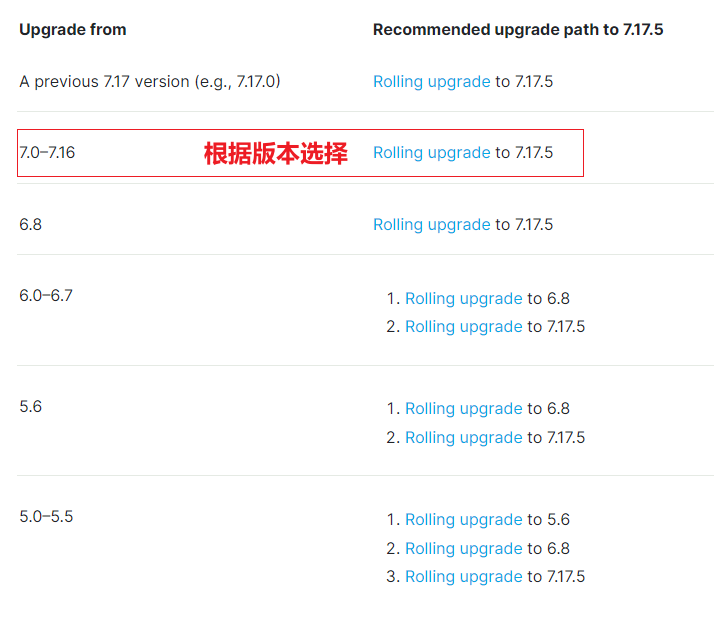The image size is (714, 617).
Task: Click step 2 Rolling upgrade link for 6.0–6.7
Action: coord(463,327)
